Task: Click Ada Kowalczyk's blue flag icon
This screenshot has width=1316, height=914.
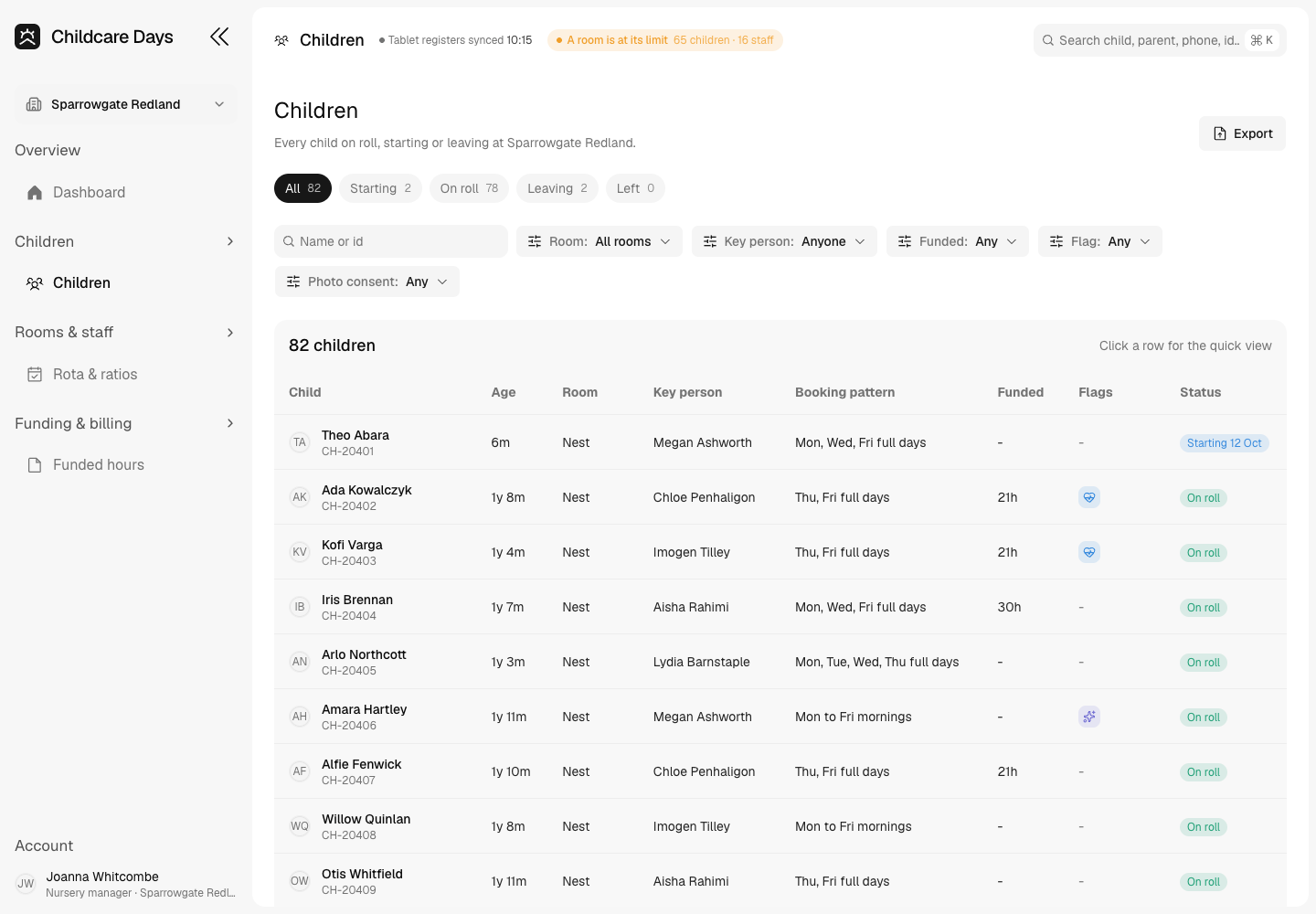Action: (x=1088, y=497)
